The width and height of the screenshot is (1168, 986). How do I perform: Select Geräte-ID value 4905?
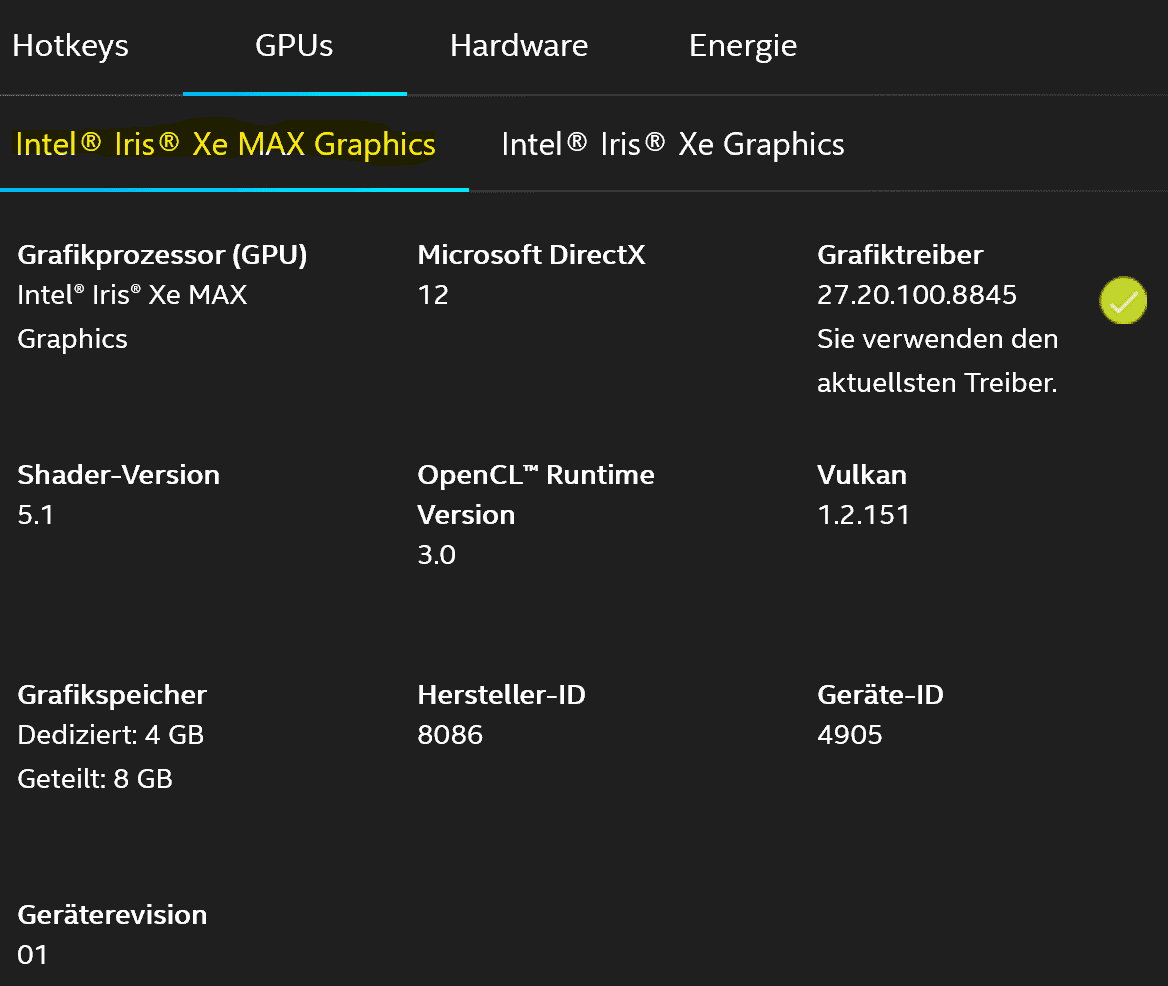(850, 735)
